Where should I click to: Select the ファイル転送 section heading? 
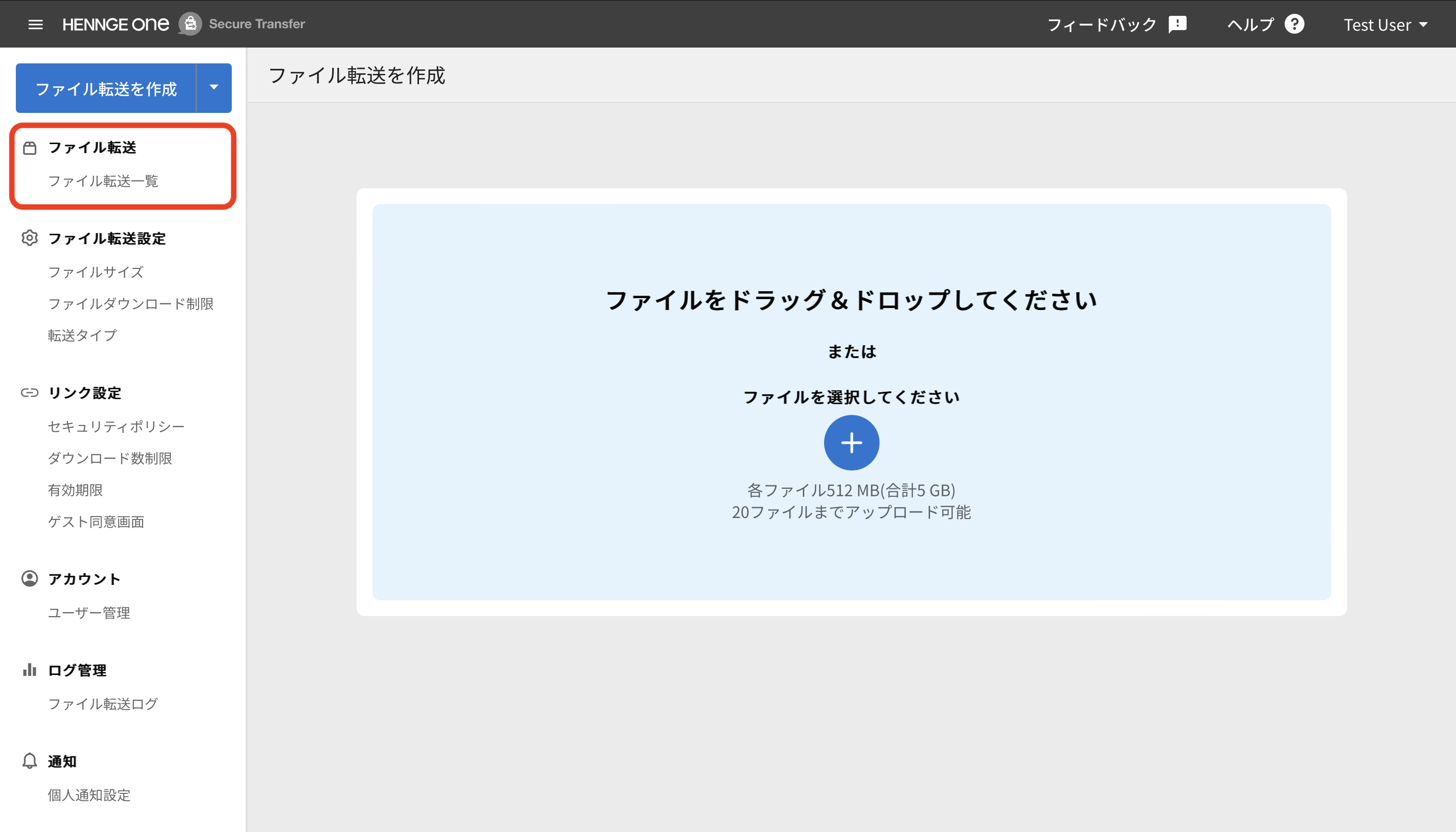coord(92,148)
